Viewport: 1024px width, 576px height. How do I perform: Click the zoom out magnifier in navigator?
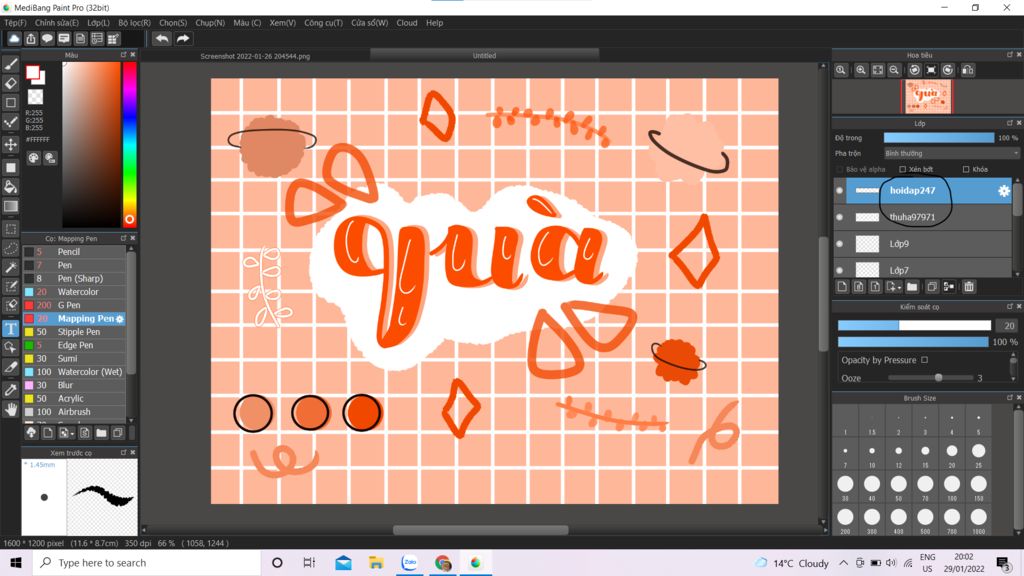894,70
